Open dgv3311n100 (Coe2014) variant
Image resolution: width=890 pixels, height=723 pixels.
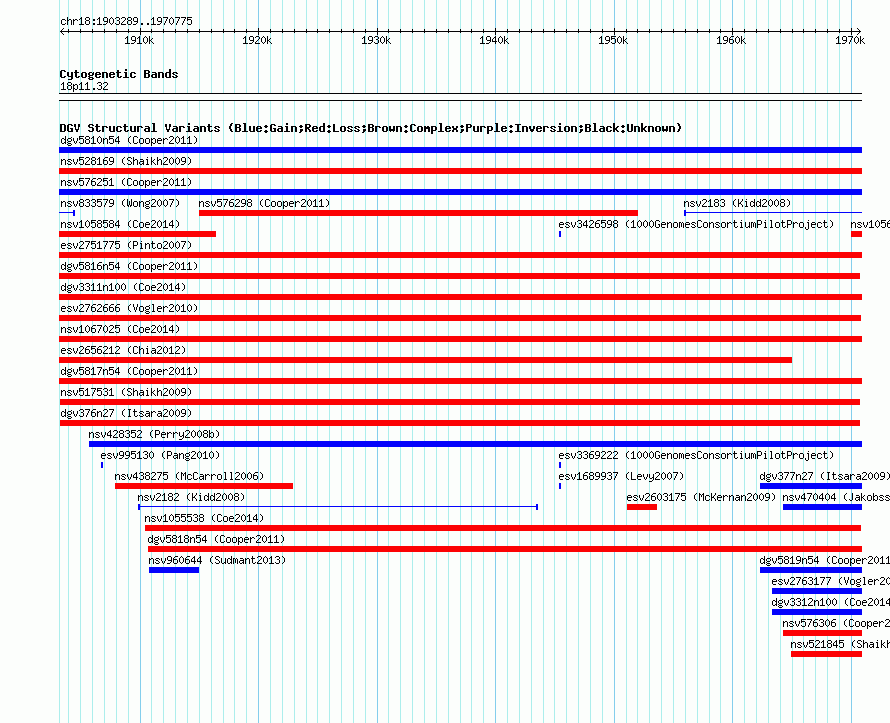click(123, 287)
